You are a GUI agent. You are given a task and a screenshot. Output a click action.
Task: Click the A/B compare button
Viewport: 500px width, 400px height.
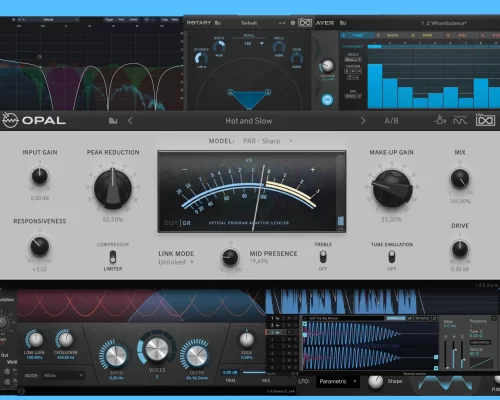click(x=391, y=121)
